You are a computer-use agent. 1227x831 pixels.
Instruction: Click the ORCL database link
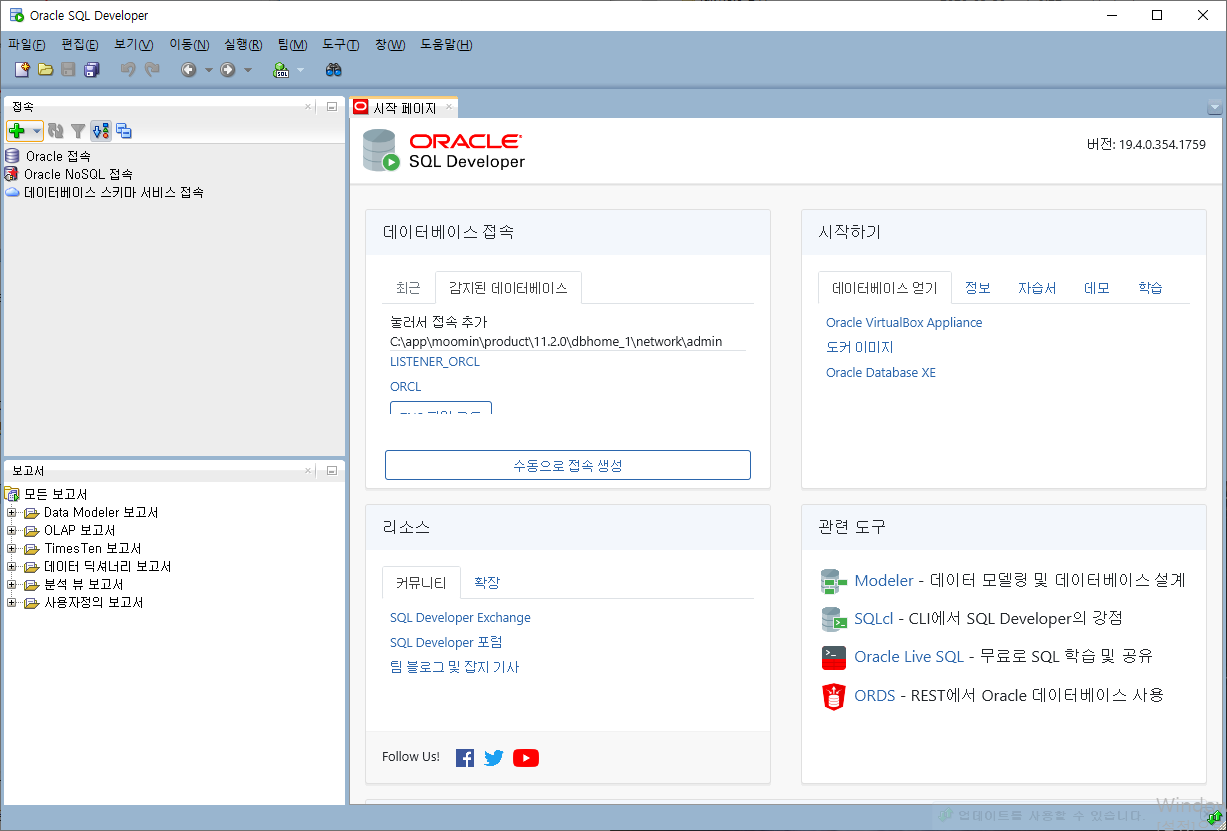pos(406,387)
